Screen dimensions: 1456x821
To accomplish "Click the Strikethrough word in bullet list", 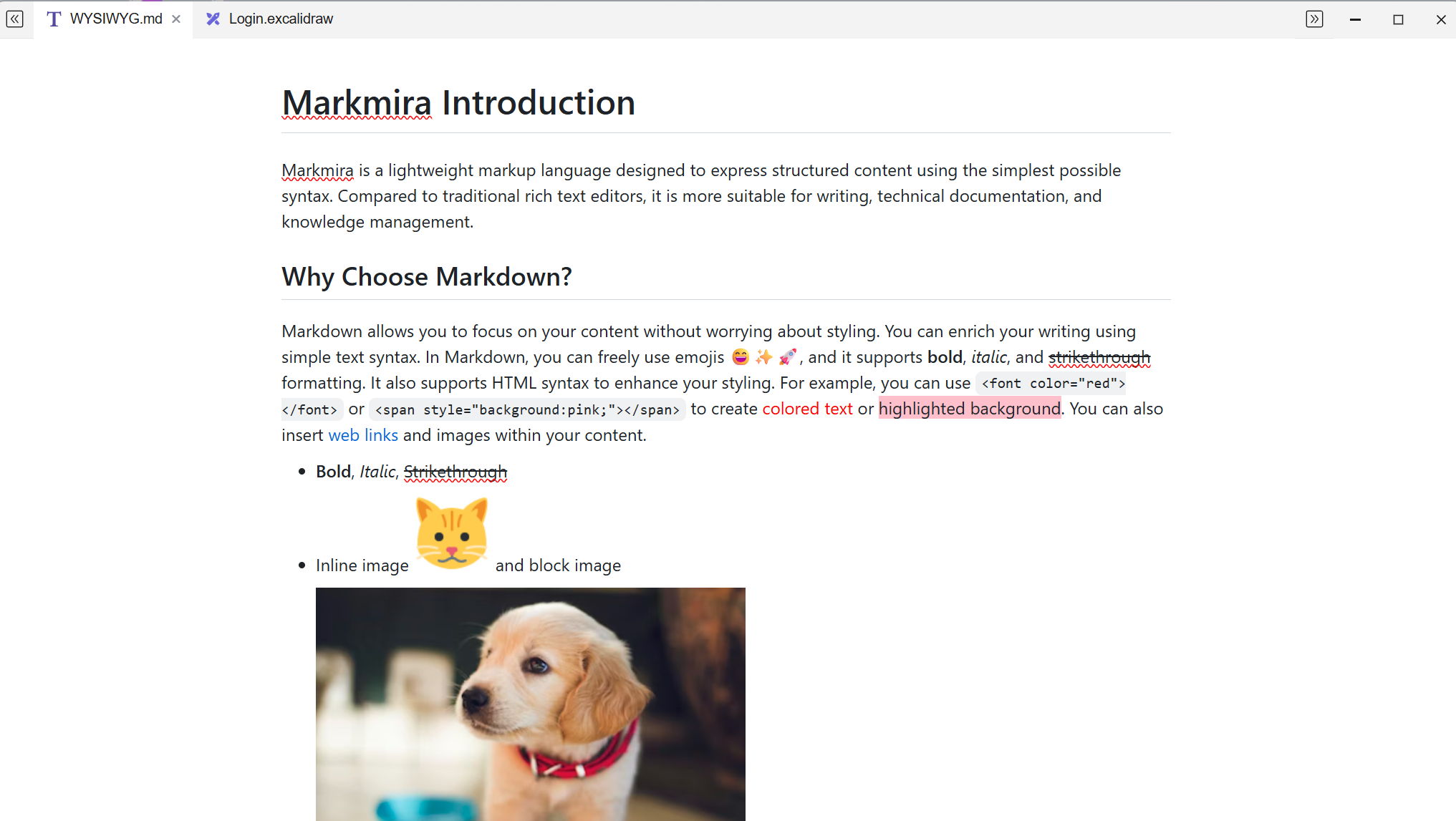I will pyautogui.click(x=455, y=472).
